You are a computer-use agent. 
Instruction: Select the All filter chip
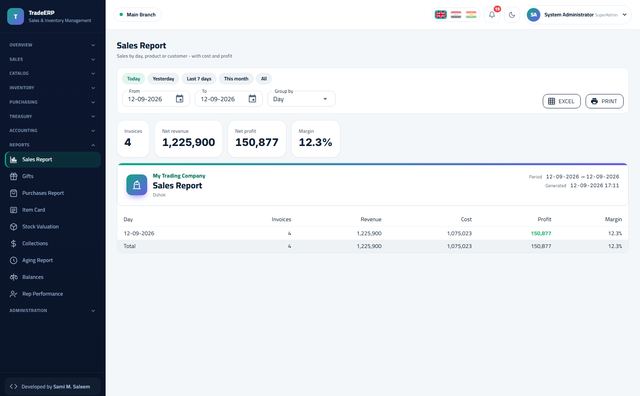pos(264,79)
